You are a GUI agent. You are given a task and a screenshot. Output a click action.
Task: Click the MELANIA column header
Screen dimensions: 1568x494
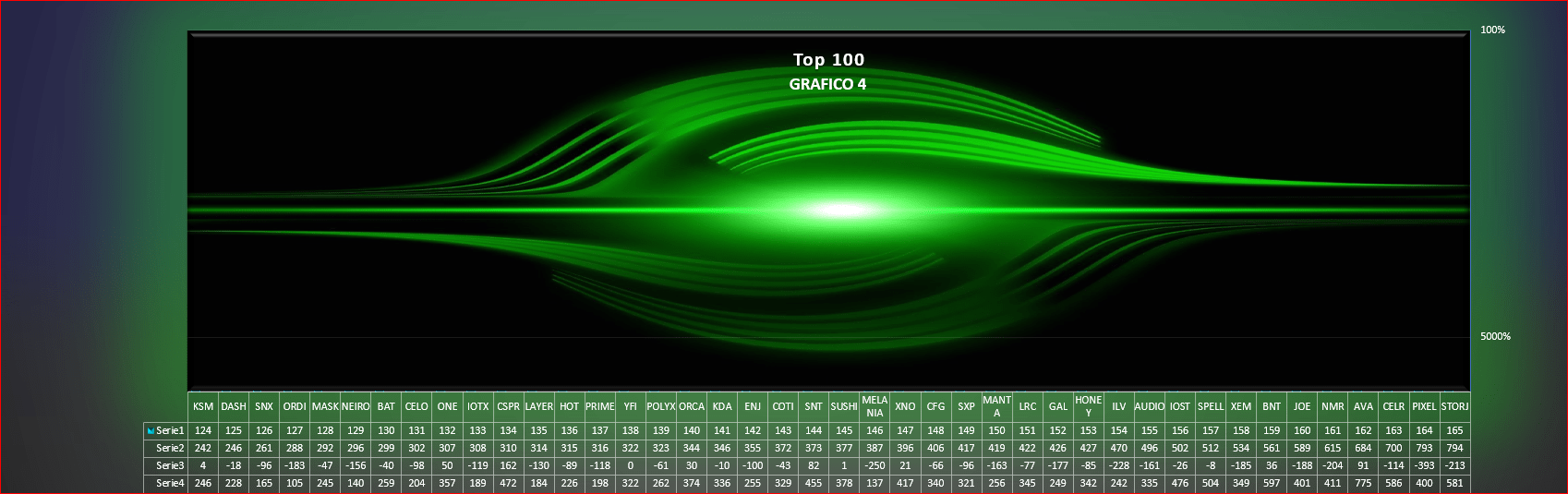click(874, 406)
